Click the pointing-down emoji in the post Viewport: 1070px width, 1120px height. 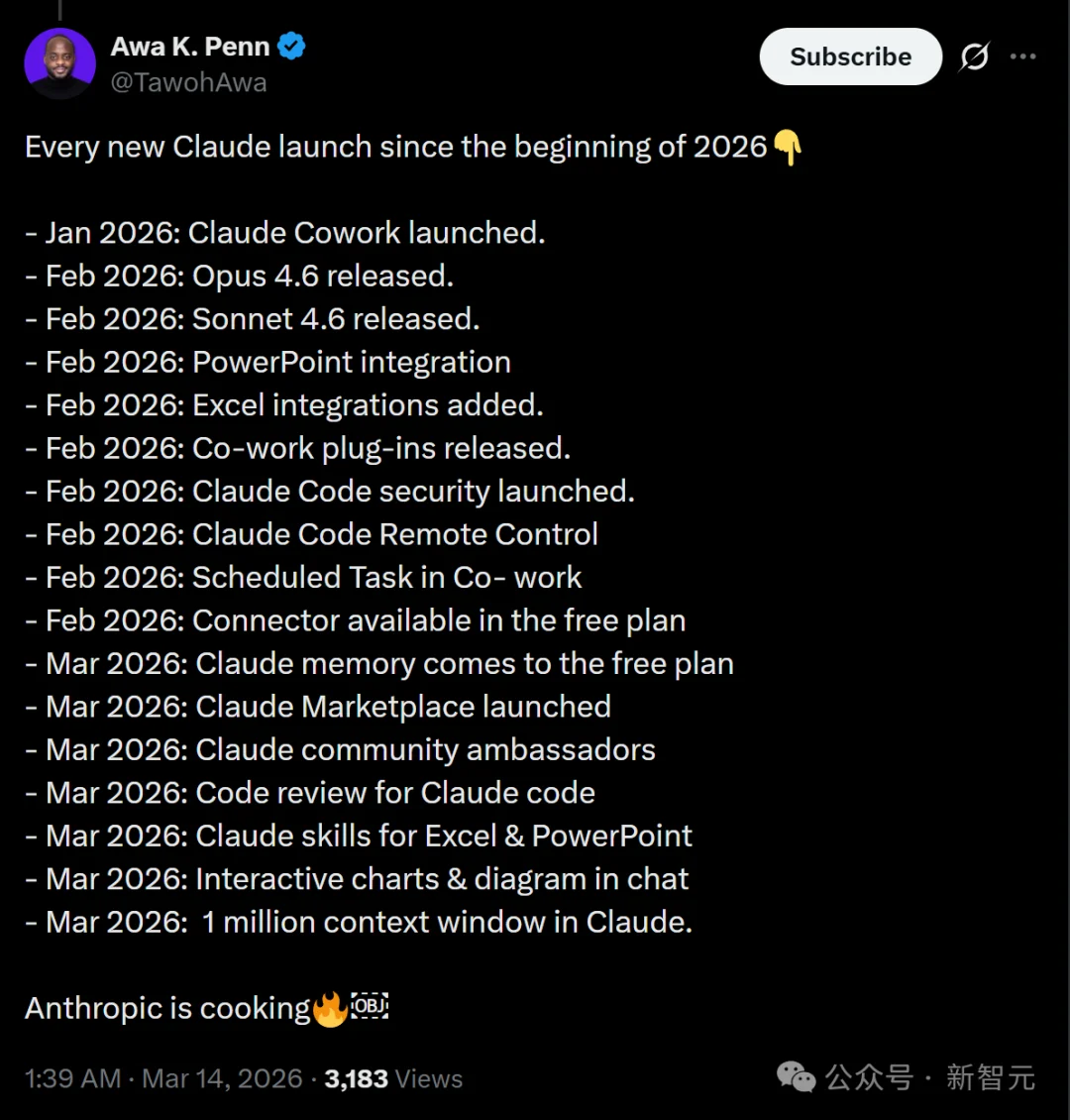click(x=786, y=147)
